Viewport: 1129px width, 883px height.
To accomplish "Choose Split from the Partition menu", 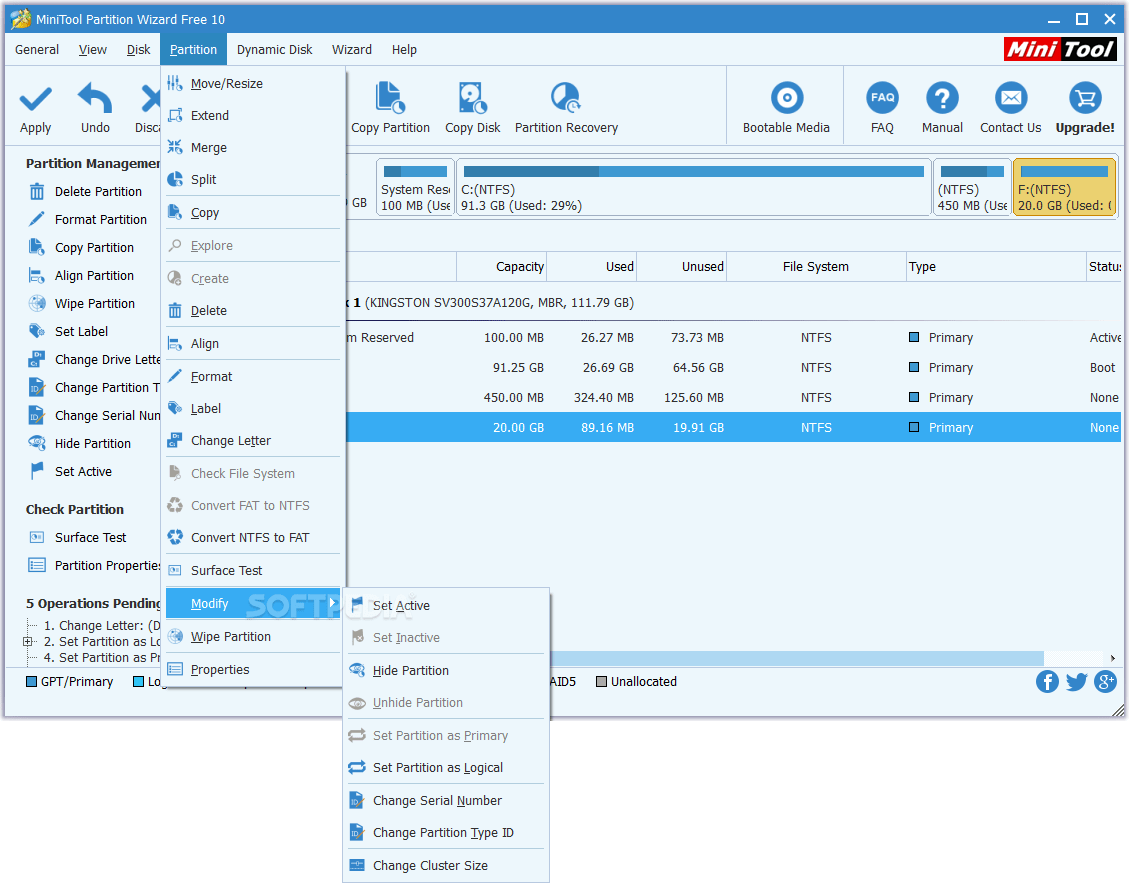I will coord(253,180).
